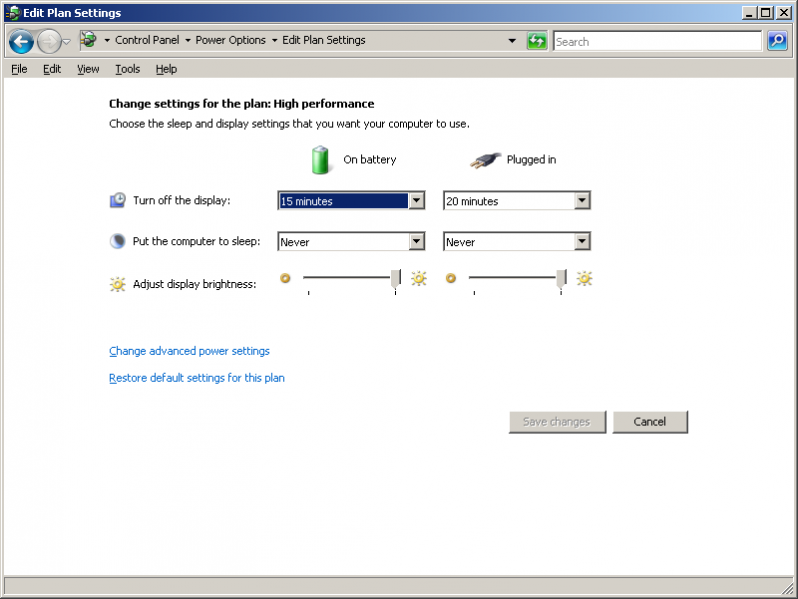Click the power plug icon

point(485,160)
